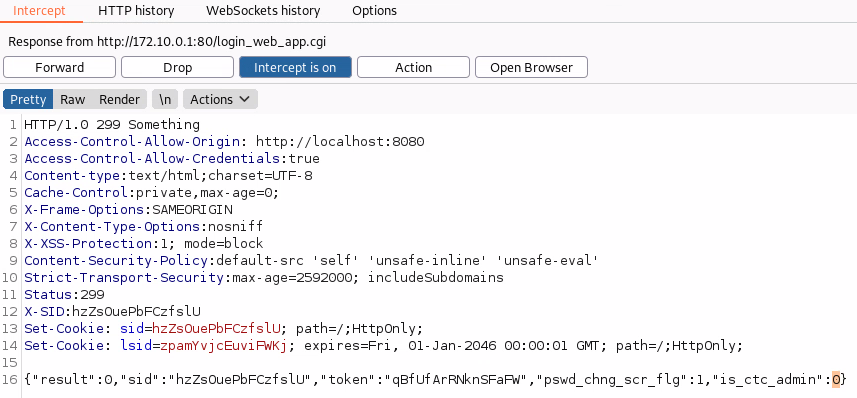Viewport: 857px width, 398px height.
Task: Click the "result":0 JSON field
Action: tap(72, 379)
